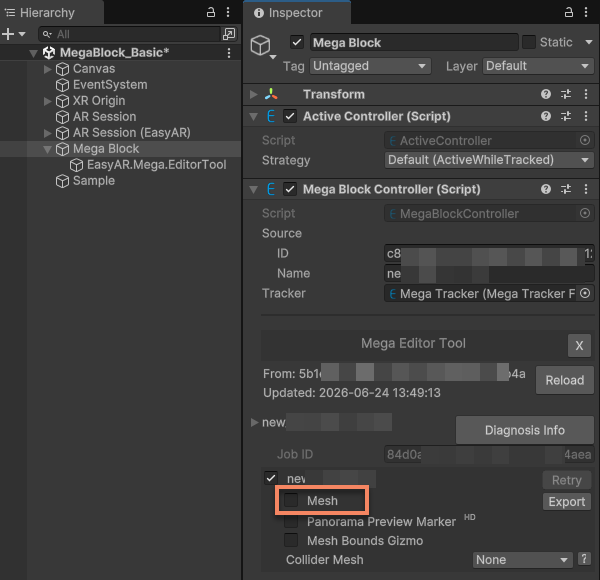Click the Diagnosis Info button
This screenshot has width=600, height=580.
coord(525,430)
